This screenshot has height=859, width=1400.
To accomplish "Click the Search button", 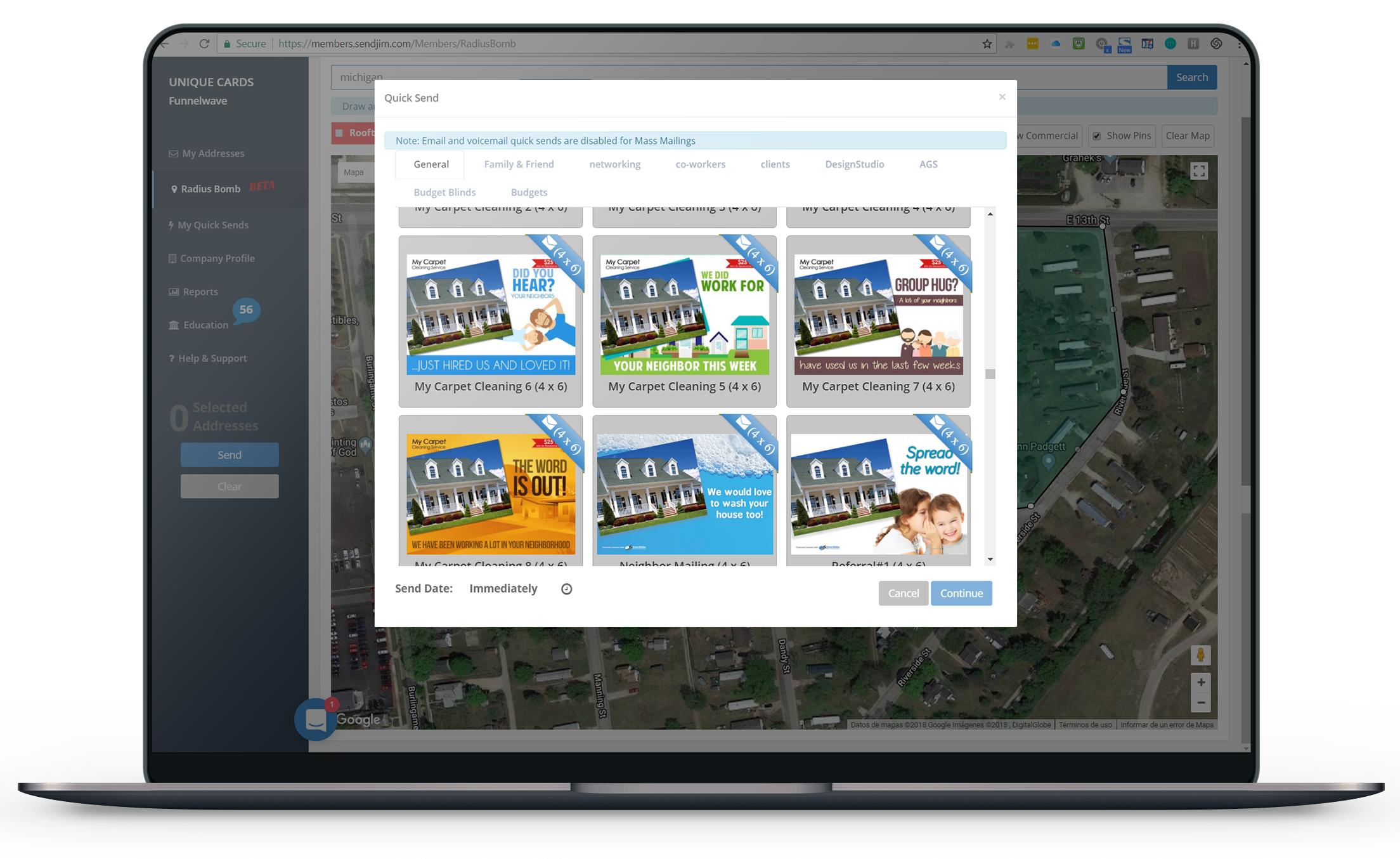I will 1191,77.
